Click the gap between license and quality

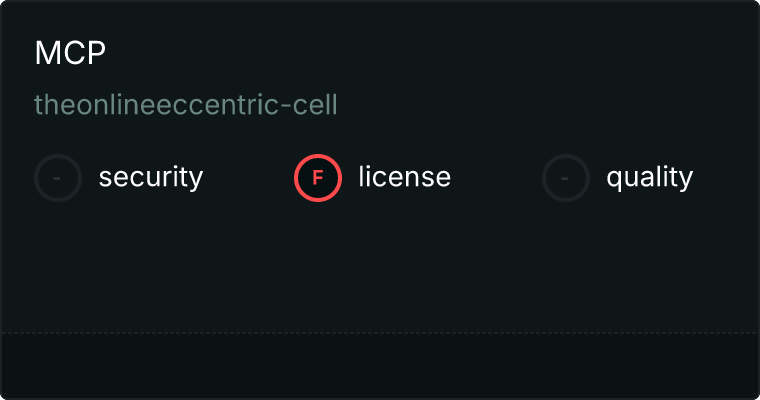pos(496,178)
